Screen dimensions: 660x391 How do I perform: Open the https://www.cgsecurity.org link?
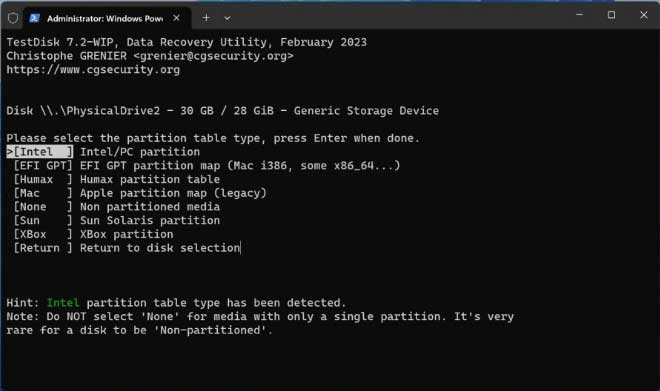coord(93,69)
